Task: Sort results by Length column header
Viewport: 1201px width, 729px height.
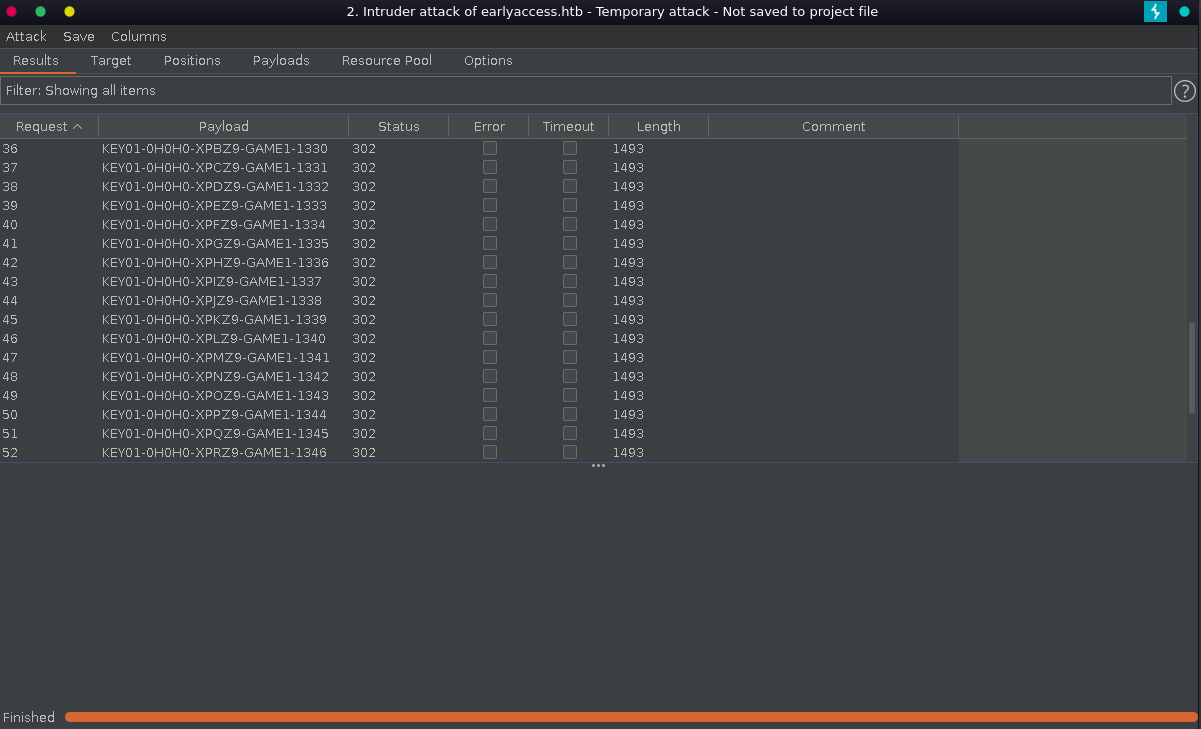Action: (658, 127)
